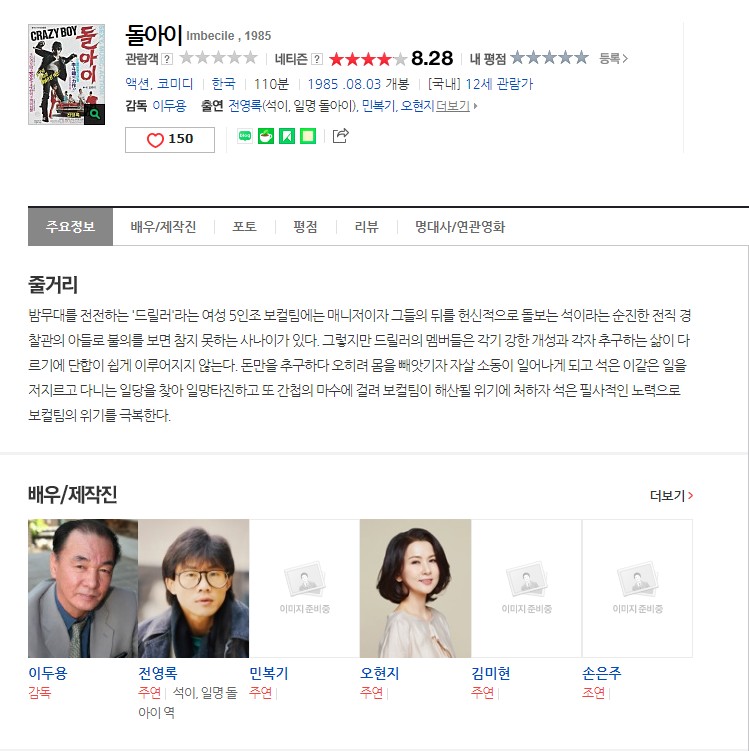This screenshot has height=751, width=749.
Task: Click the Naver bookmark share icon
Action: click(287, 137)
